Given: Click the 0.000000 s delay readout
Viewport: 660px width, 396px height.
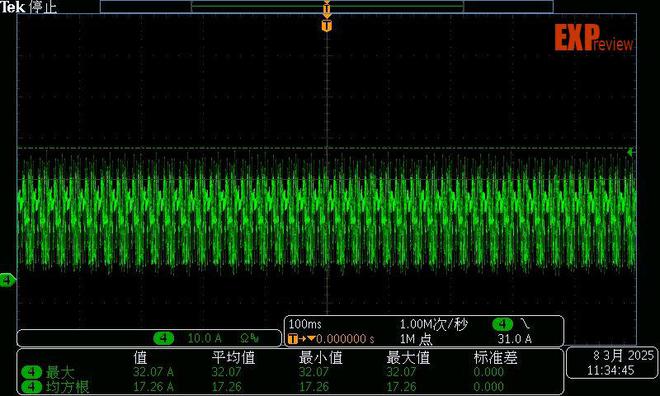Looking at the screenshot, I should pyautogui.click(x=345, y=339).
